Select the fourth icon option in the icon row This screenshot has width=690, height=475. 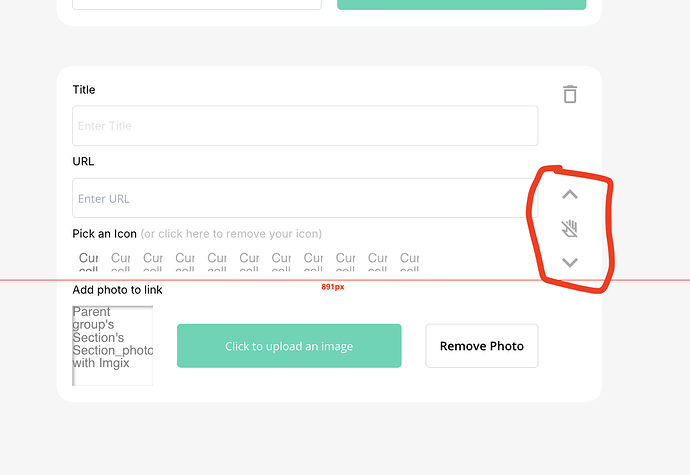(x=185, y=261)
